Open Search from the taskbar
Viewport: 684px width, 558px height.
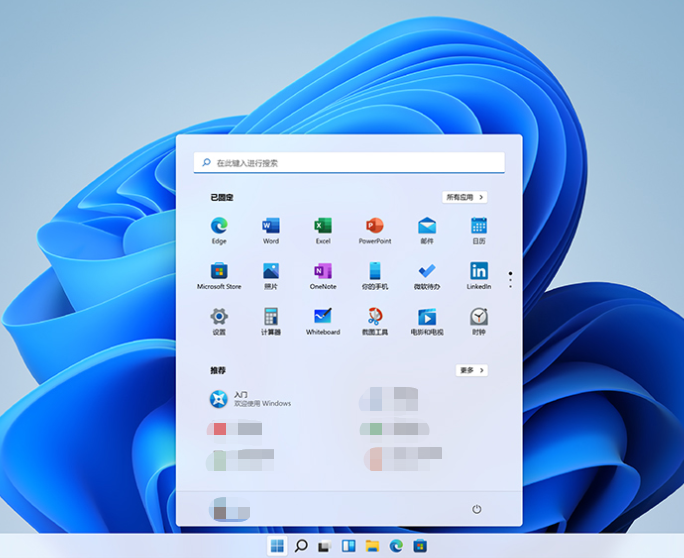coord(301,546)
